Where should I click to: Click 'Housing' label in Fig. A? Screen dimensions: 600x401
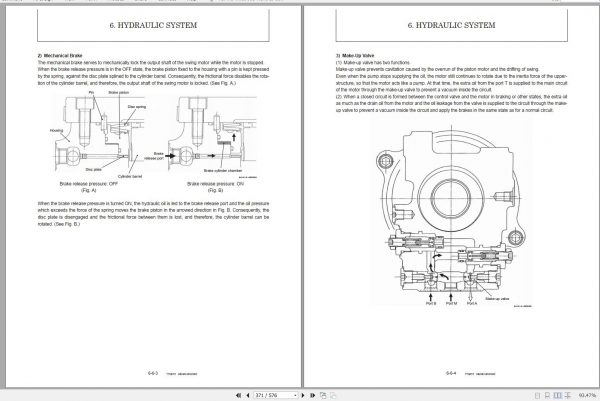point(56,130)
